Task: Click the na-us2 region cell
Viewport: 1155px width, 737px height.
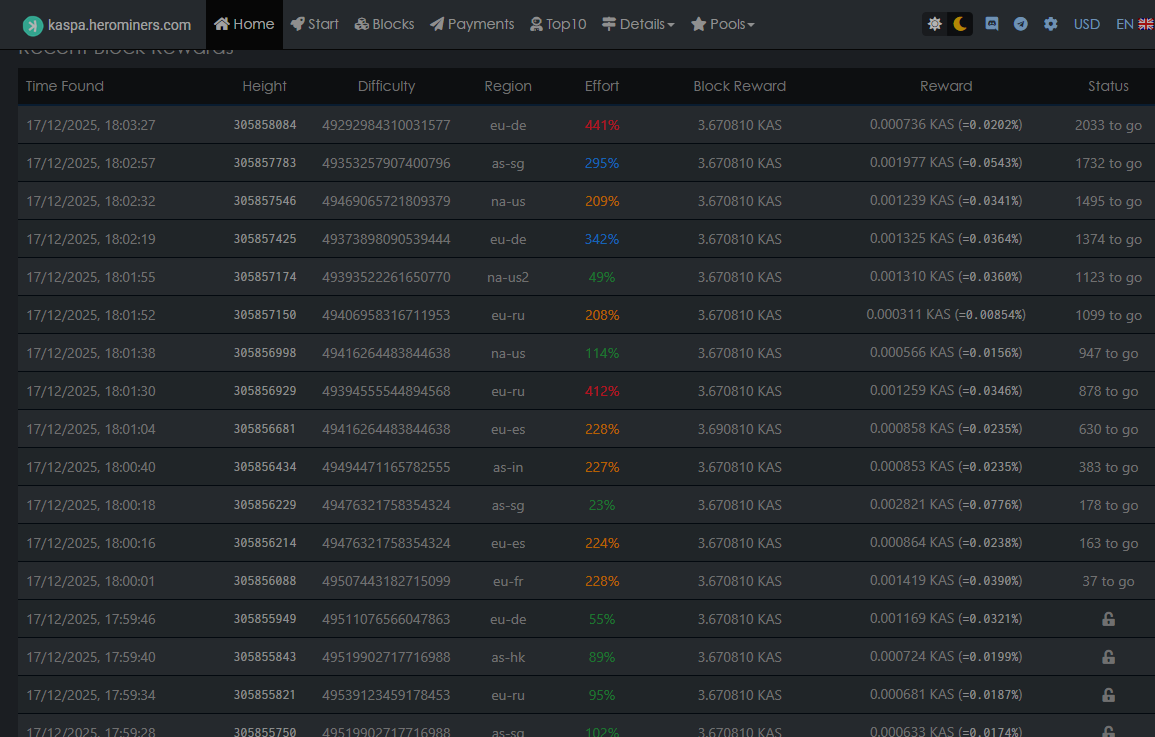Action: coord(508,277)
